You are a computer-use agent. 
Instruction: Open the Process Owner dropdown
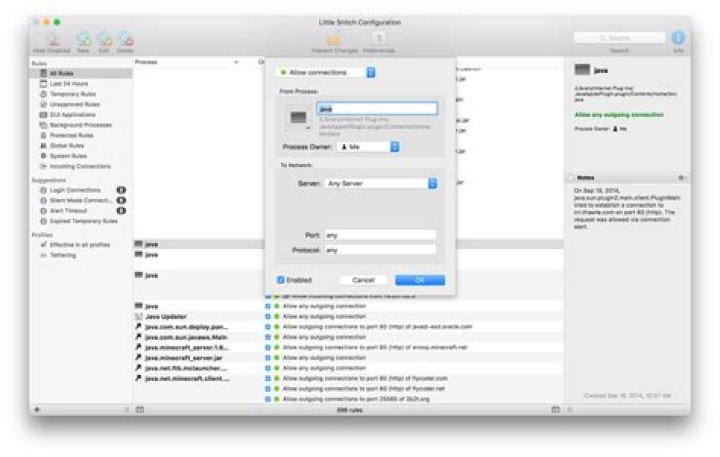(x=368, y=147)
